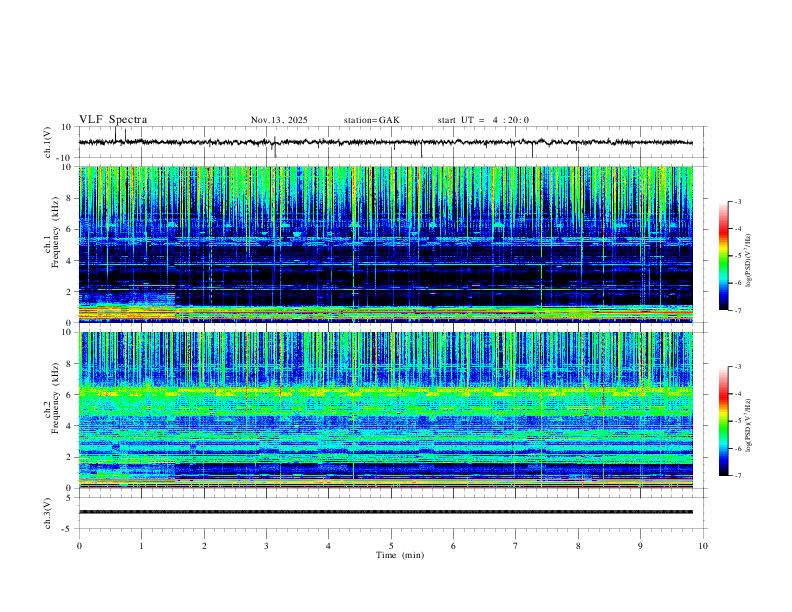Click the "ch.3(V)" axis label
This screenshot has height=612, width=792.
pyautogui.click(x=48, y=513)
